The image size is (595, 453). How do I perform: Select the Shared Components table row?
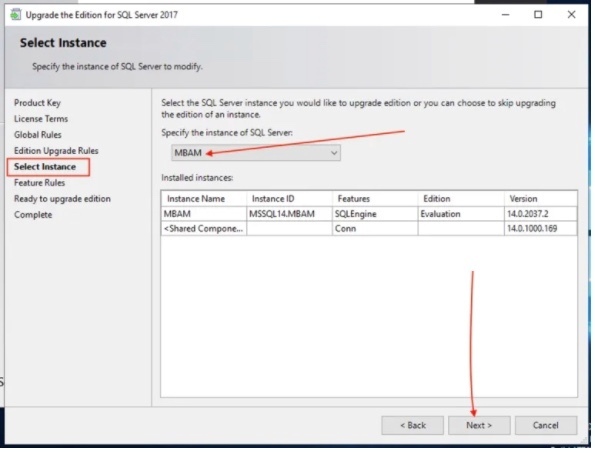point(369,228)
